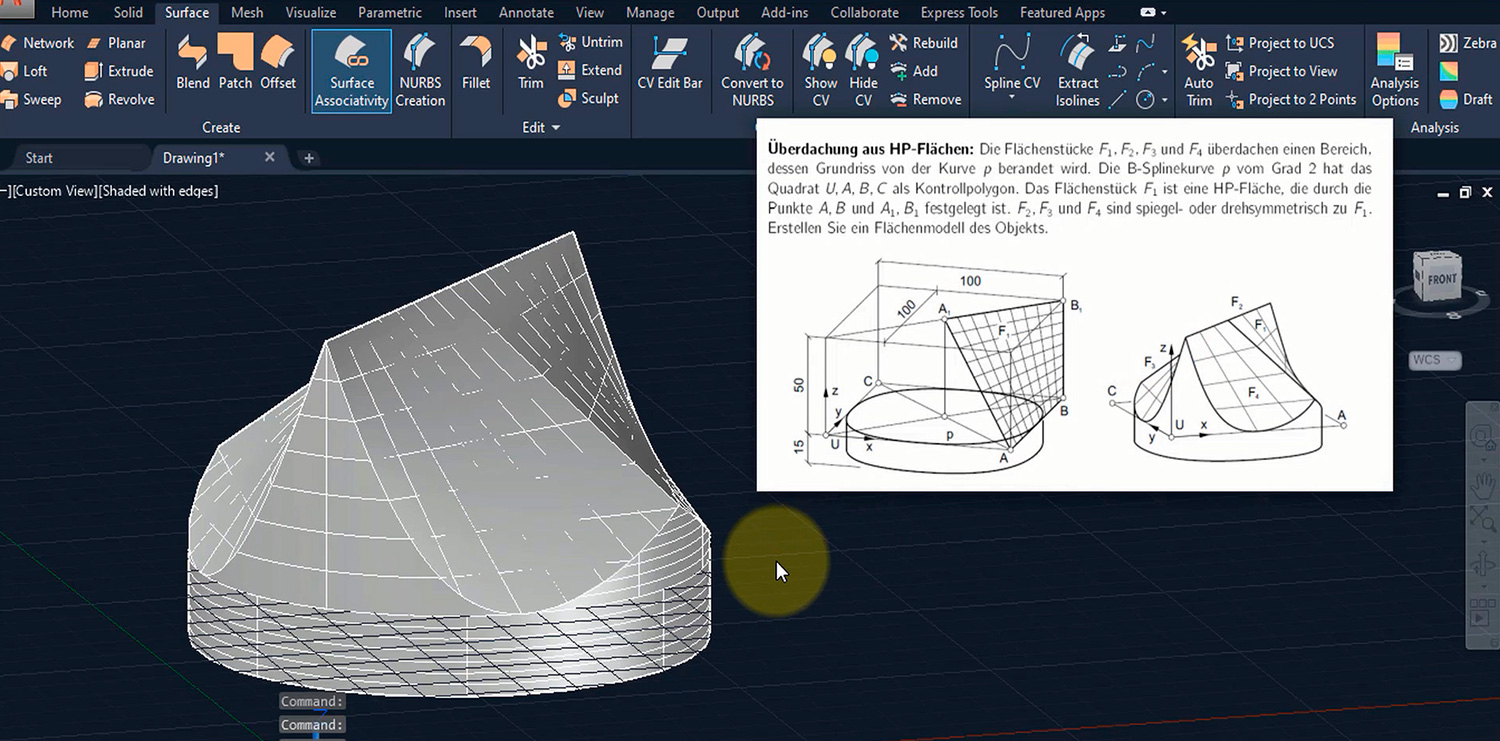Click the surface Trim tool
Image resolution: width=1500 pixels, height=741 pixels.
[x=531, y=62]
